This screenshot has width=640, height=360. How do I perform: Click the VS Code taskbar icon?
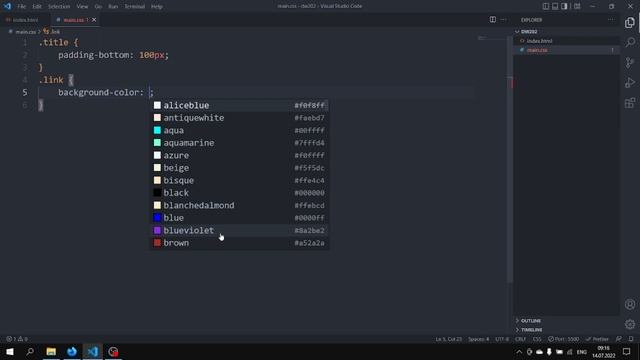click(x=93, y=351)
